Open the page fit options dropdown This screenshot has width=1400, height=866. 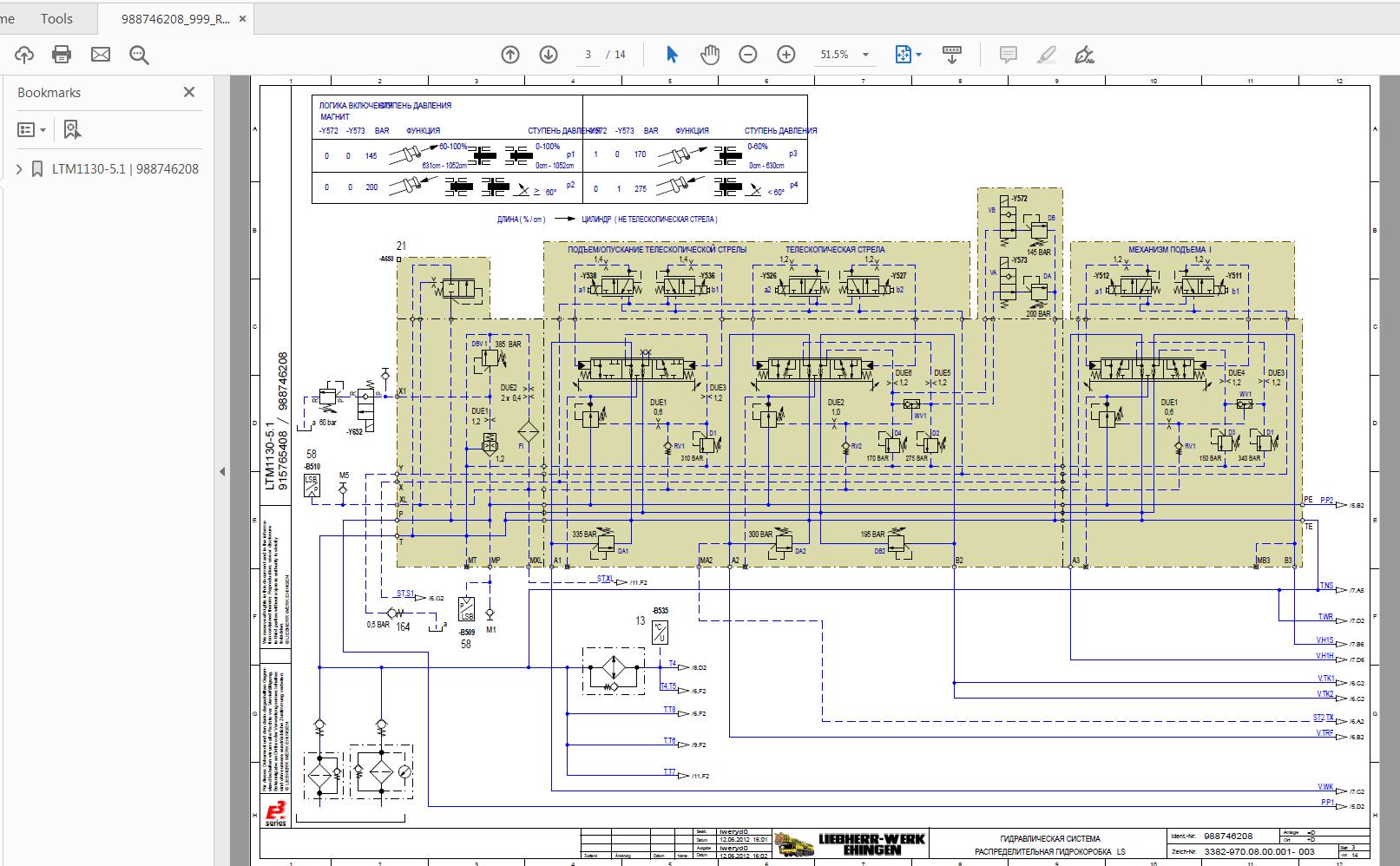(917, 54)
